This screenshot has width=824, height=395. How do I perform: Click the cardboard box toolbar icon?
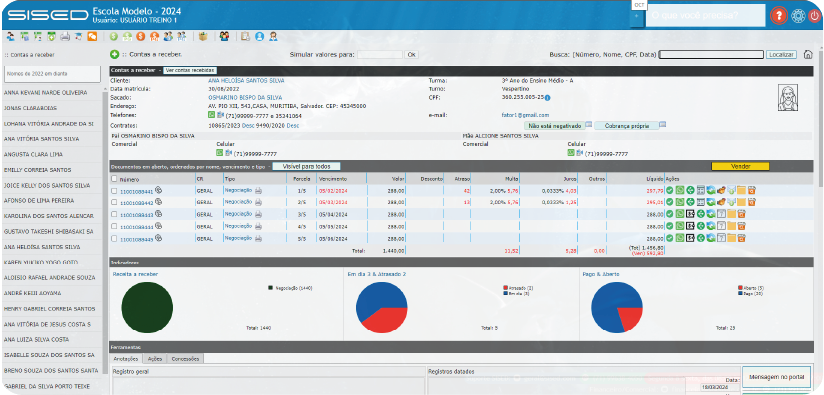point(203,37)
